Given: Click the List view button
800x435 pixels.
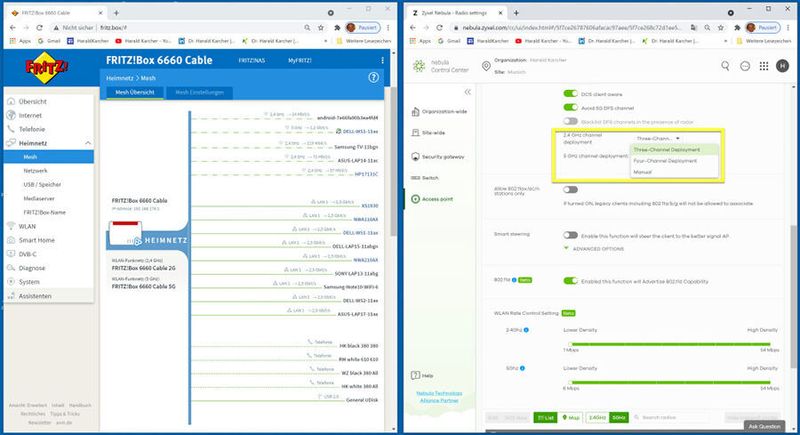Looking at the screenshot, I should (x=545, y=417).
